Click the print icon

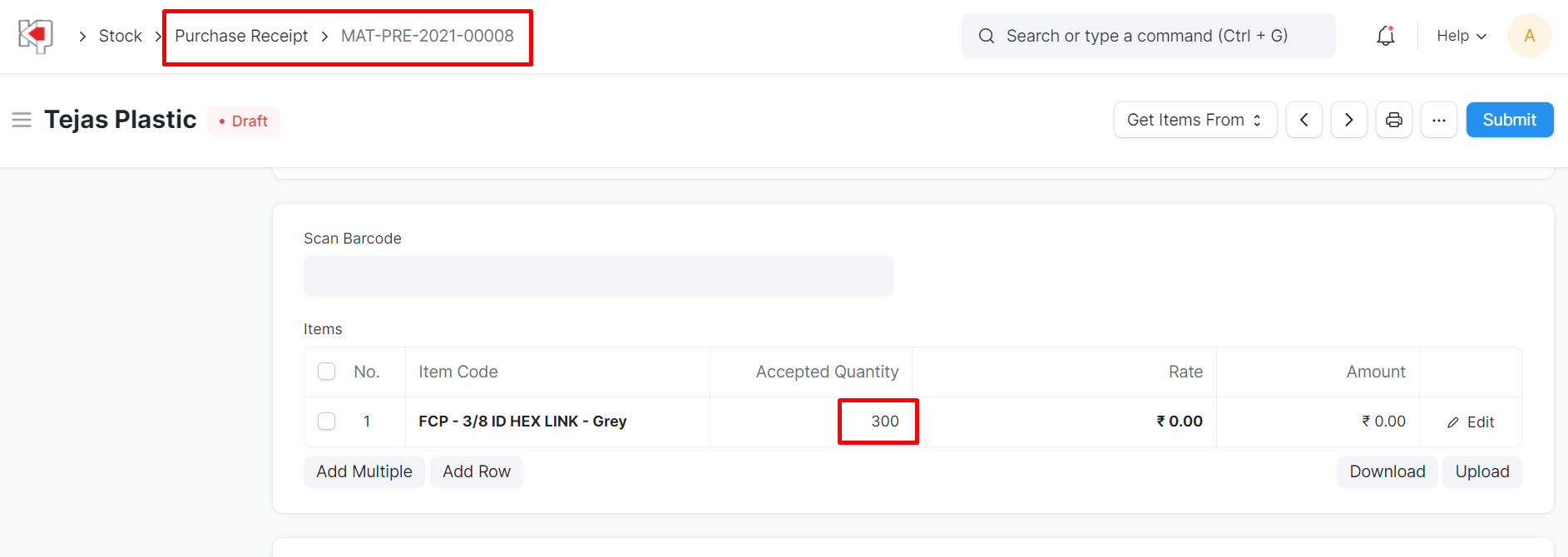pos(1393,120)
